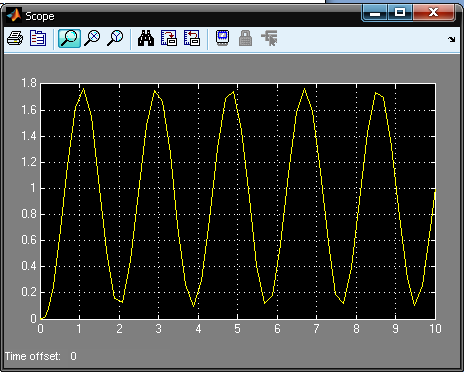
Task: Click the first waveform peak near time 1
Action: pyautogui.click(x=83, y=89)
